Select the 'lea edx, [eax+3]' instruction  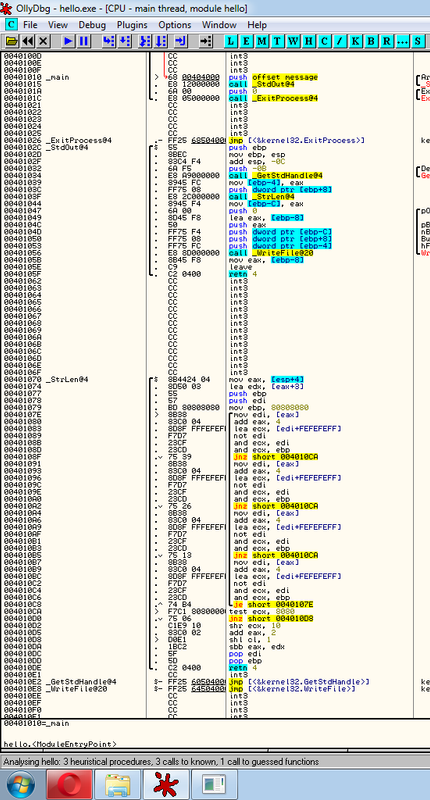267,386
